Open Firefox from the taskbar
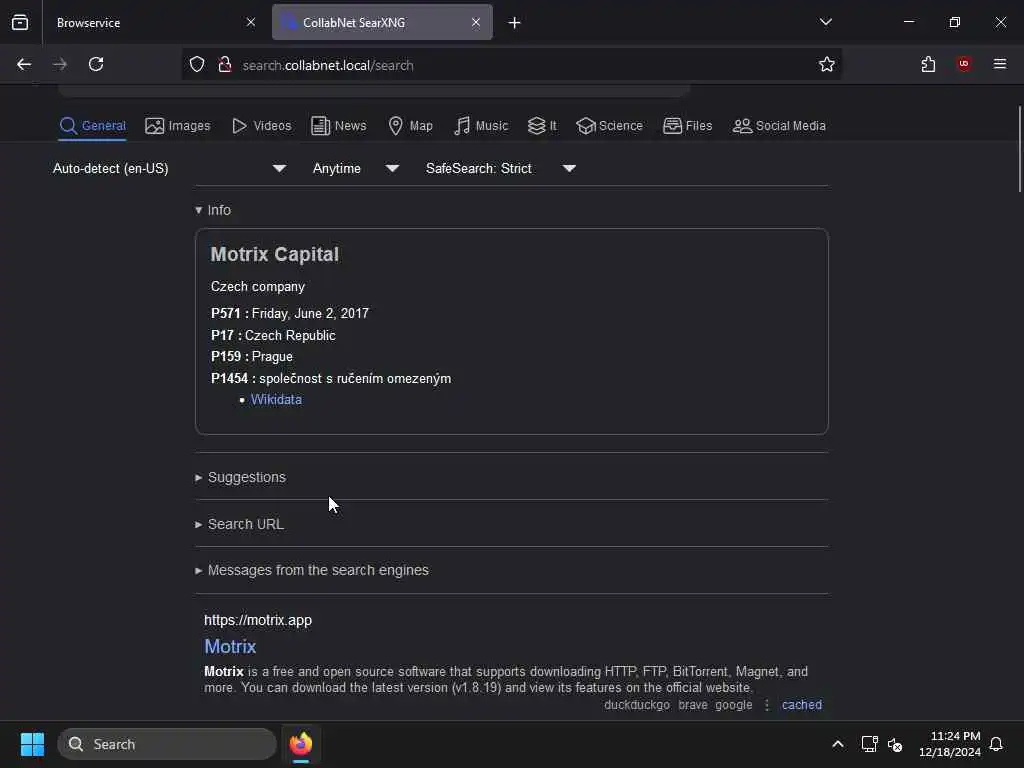This screenshot has height=768, width=1024. coord(301,744)
